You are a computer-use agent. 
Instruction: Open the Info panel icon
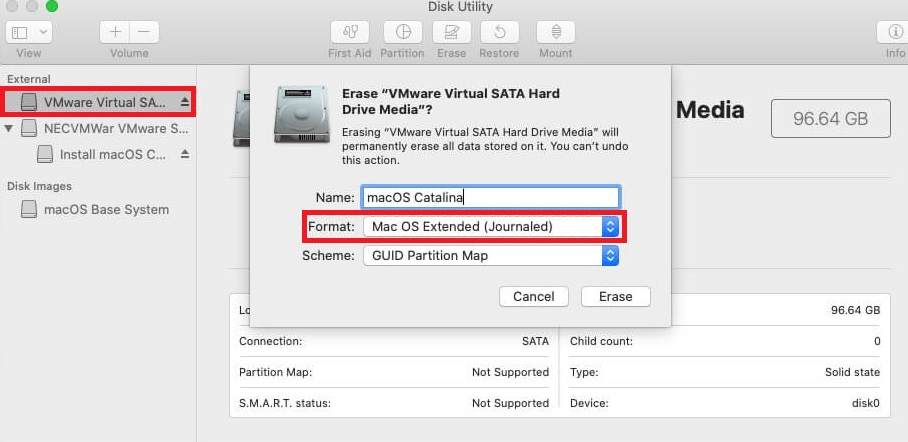pyautogui.click(x=894, y=32)
